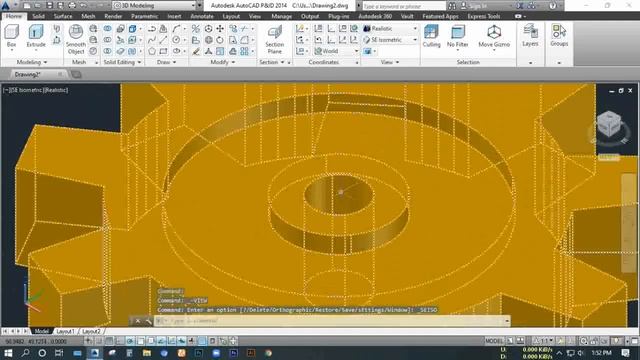
Task: Click the solid Union icon
Action: tap(107, 29)
